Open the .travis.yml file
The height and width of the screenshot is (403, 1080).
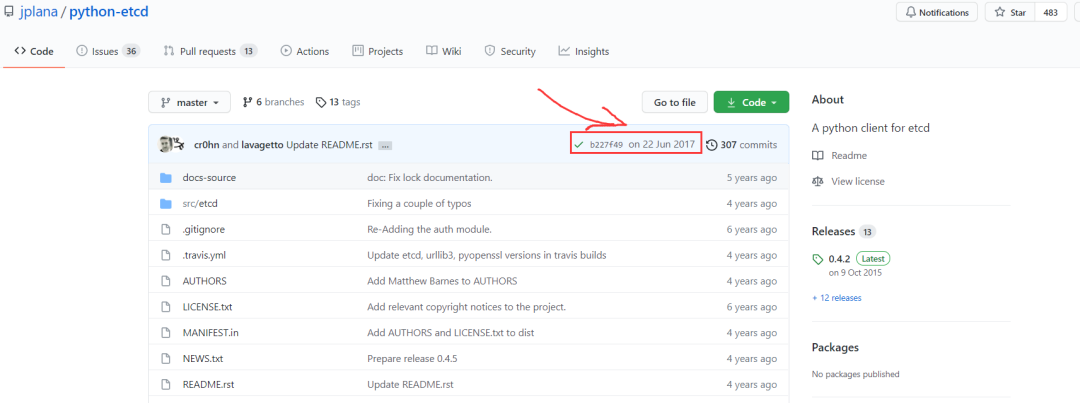(205, 256)
